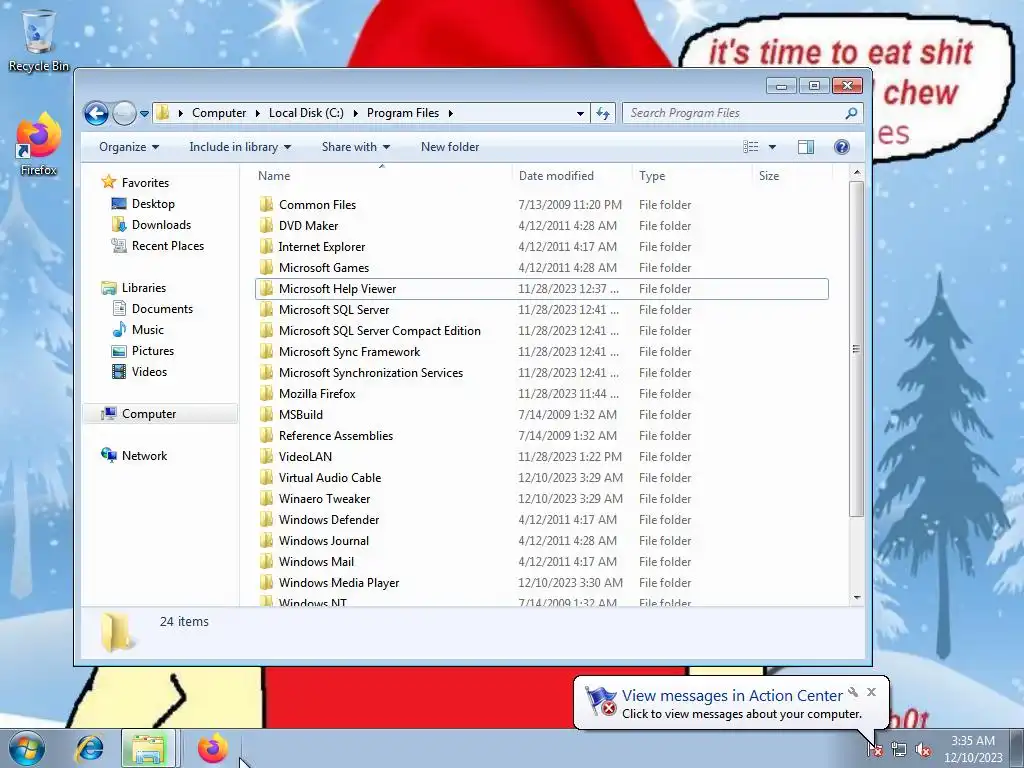
Task: Open Include in library menu
Action: [240, 147]
